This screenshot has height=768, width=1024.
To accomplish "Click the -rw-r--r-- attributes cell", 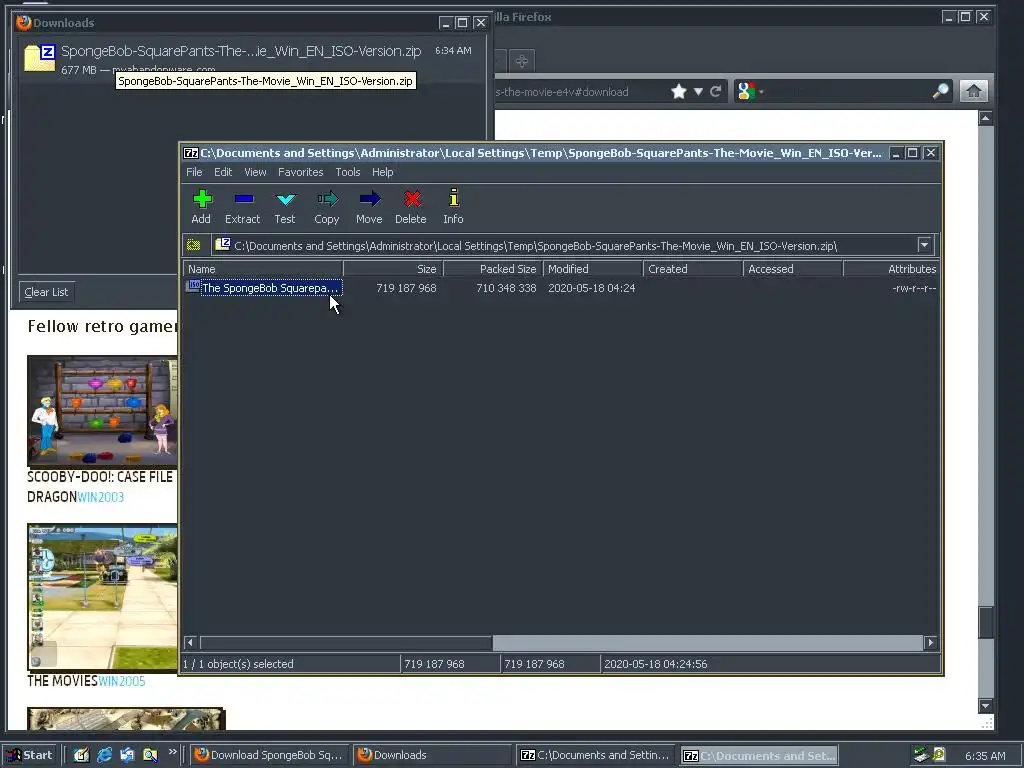I will point(914,288).
